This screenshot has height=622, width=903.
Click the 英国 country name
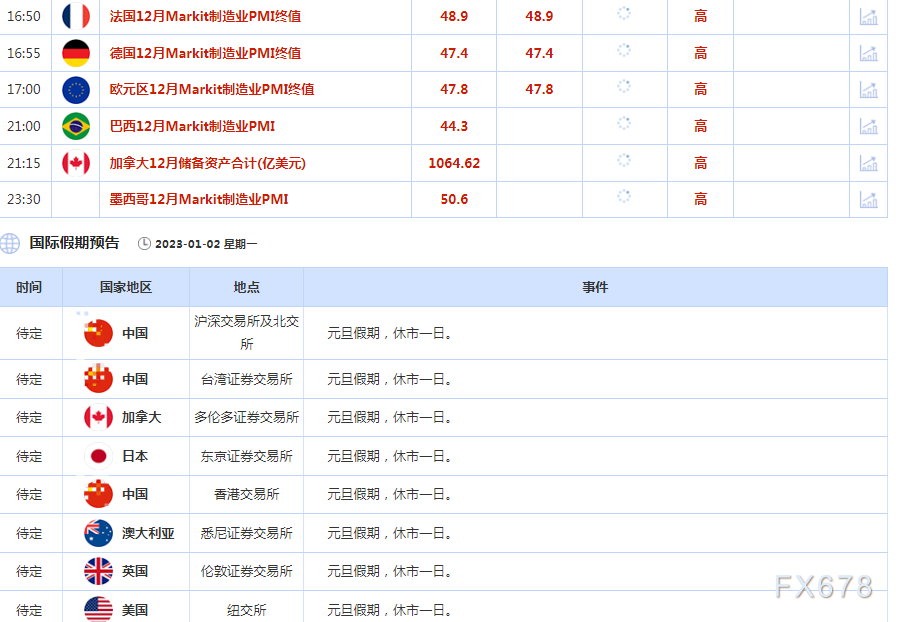(x=135, y=571)
